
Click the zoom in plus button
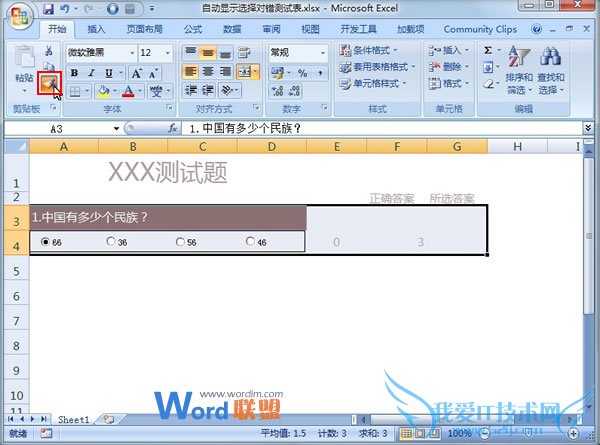click(573, 434)
